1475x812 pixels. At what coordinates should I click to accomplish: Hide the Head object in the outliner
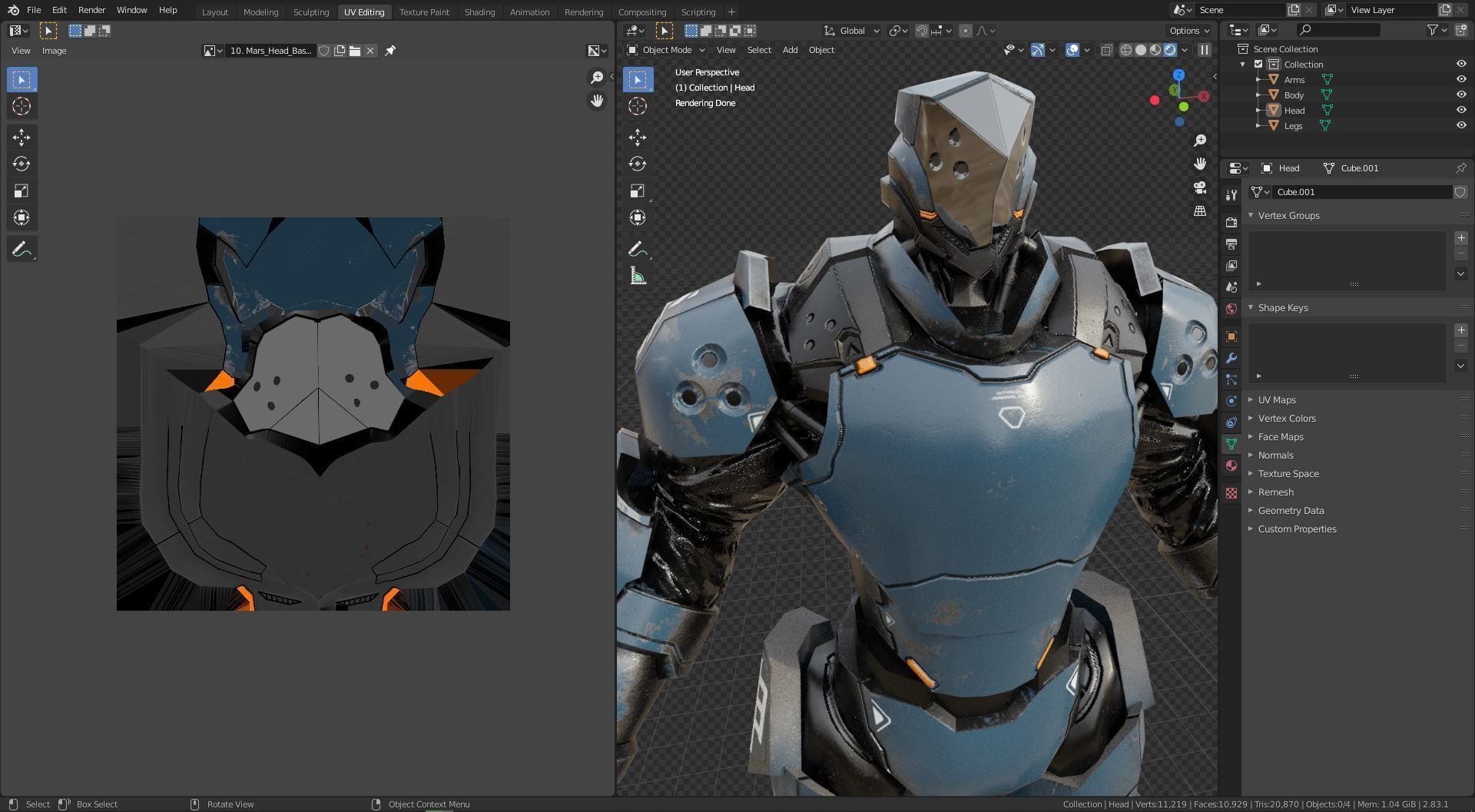(1461, 110)
